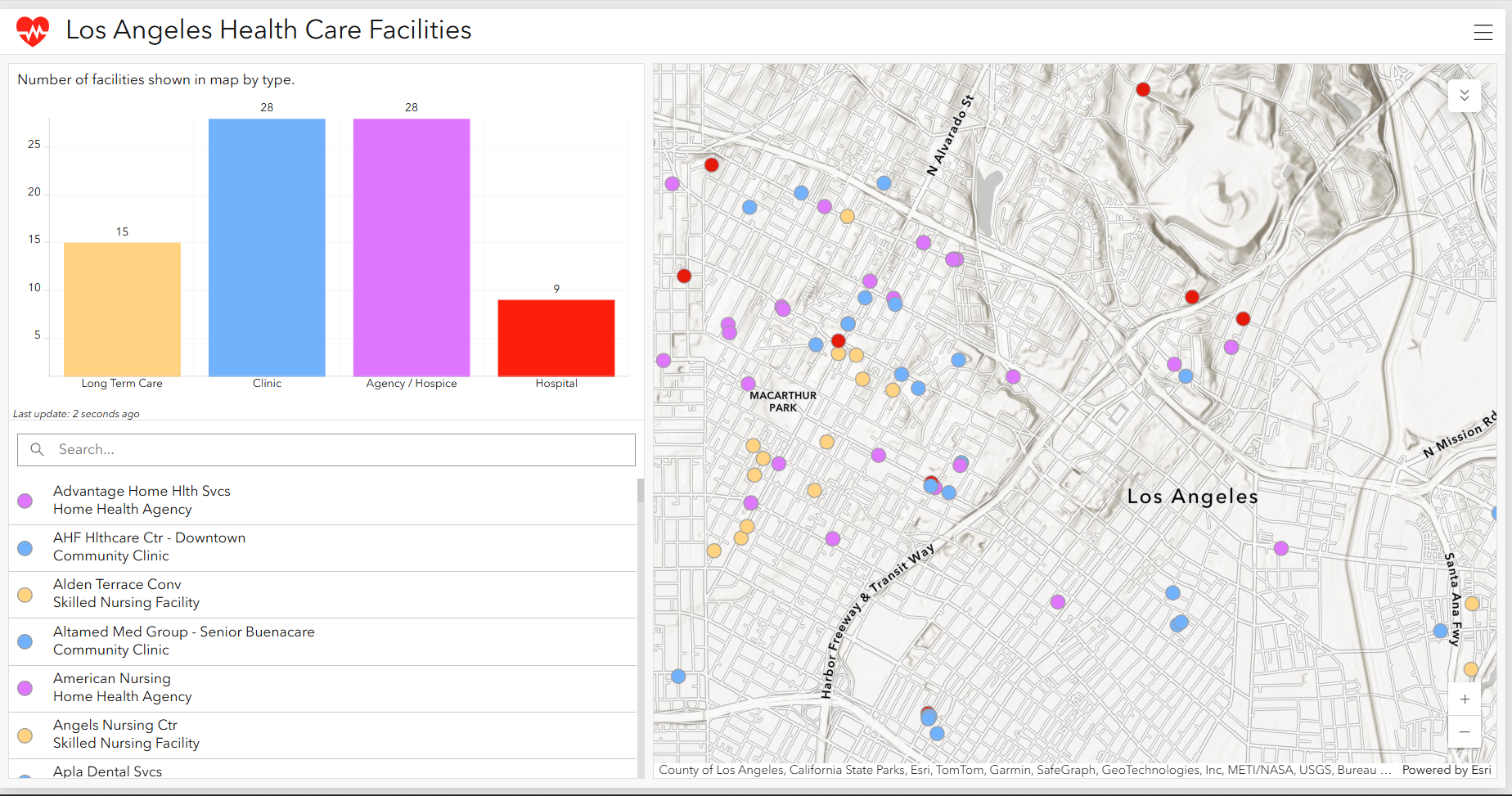Click the Long Term Care axis label
The image size is (1512, 796).
point(122,384)
